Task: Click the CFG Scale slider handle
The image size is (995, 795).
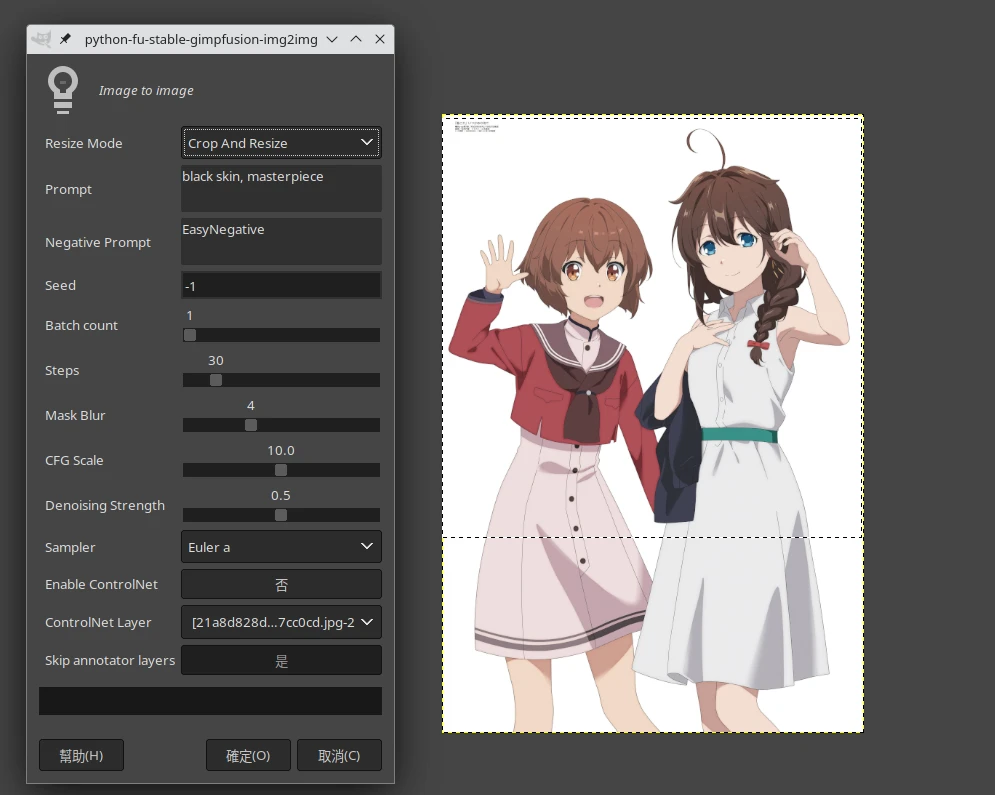Action: point(281,470)
